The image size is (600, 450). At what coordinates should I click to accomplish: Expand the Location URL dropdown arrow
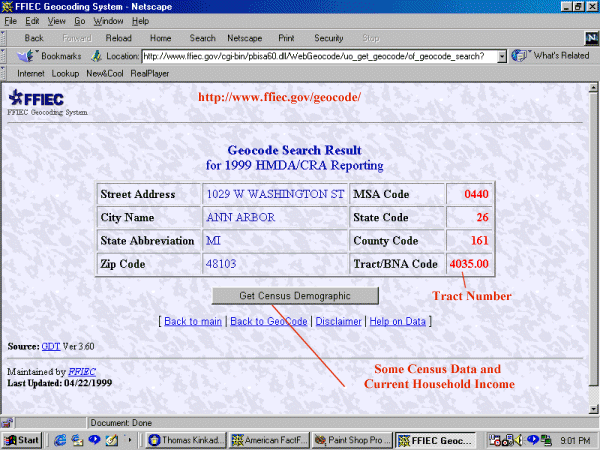(x=502, y=56)
